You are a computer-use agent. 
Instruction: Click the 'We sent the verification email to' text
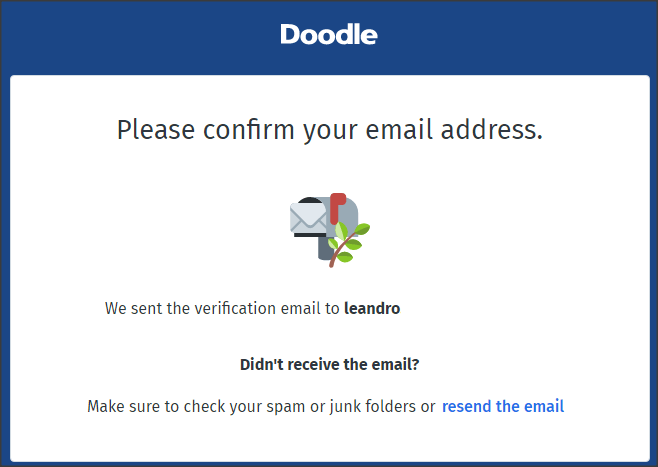click(222, 308)
